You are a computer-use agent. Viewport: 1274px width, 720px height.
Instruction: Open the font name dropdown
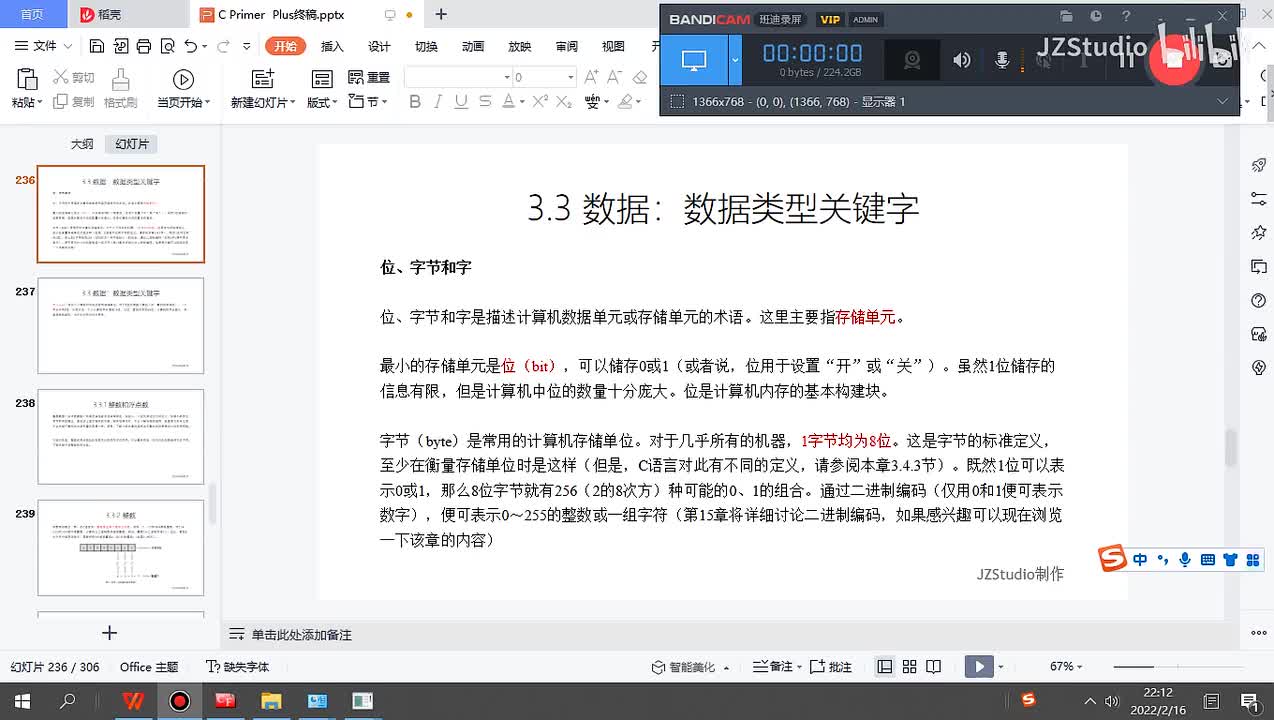coord(506,77)
